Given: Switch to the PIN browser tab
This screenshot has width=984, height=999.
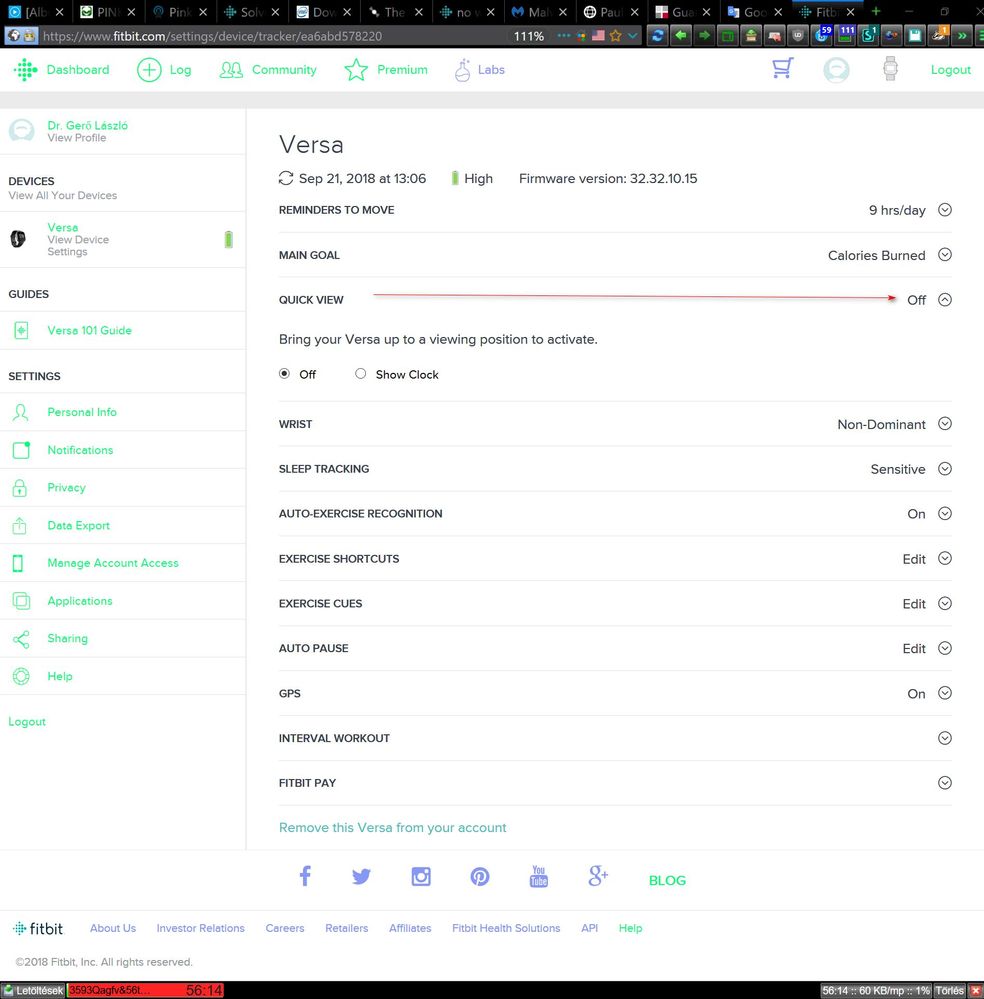Looking at the screenshot, I should point(108,12).
